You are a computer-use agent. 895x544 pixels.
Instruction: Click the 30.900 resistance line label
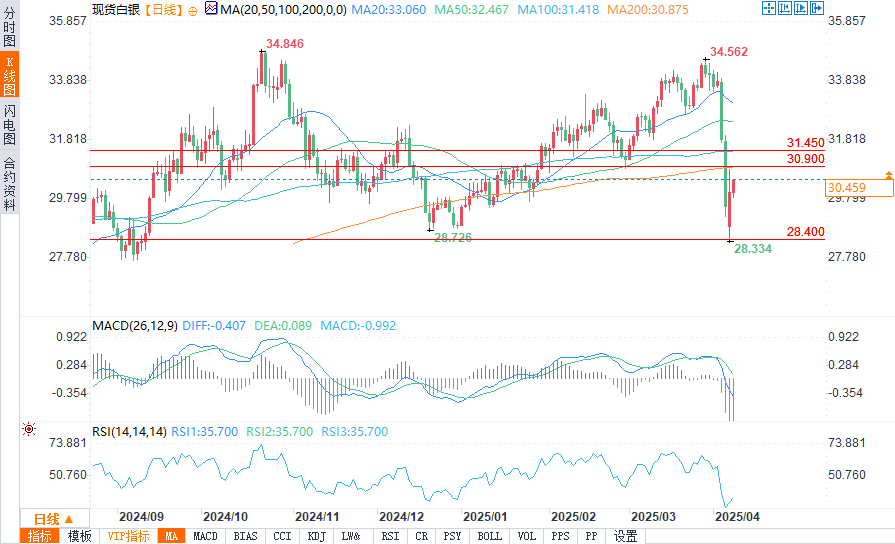[805, 159]
